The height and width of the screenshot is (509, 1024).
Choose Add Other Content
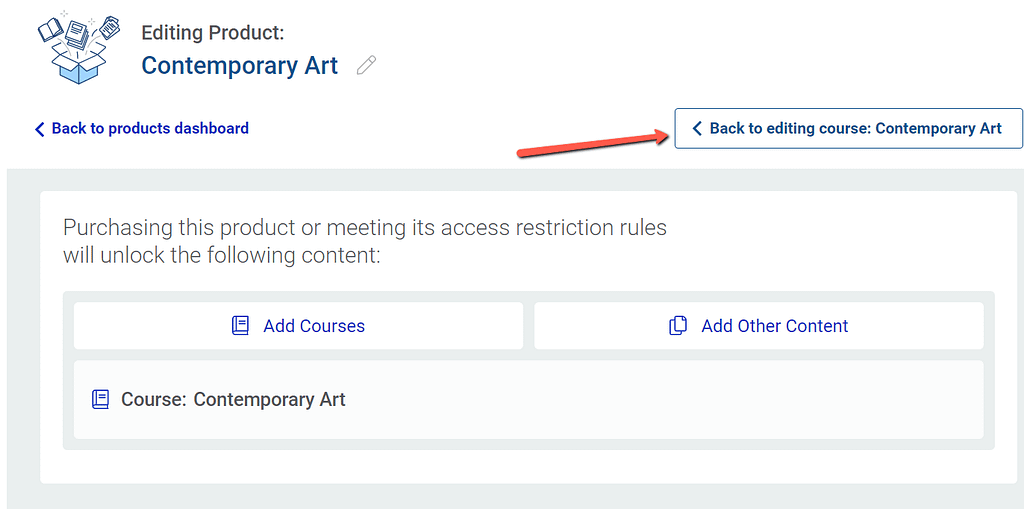pyautogui.click(x=759, y=325)
